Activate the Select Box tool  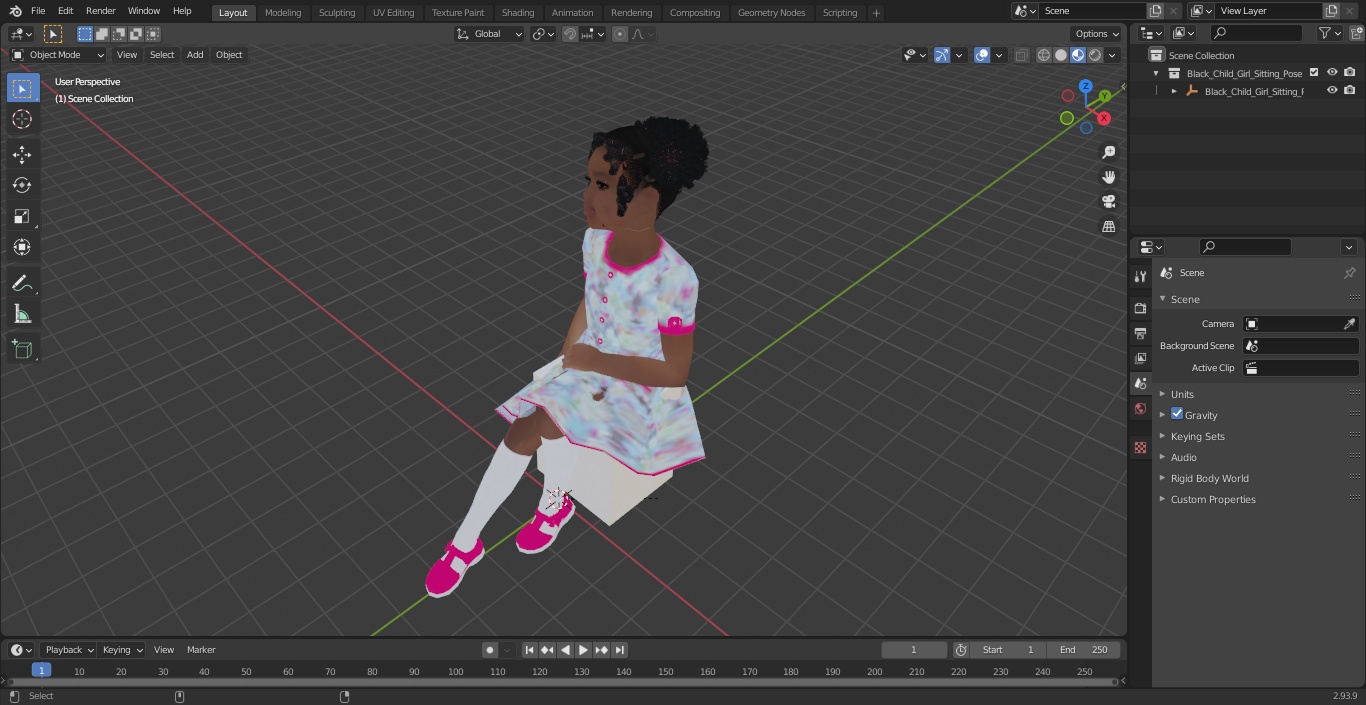pyautogui.click(x=22, y=88)
